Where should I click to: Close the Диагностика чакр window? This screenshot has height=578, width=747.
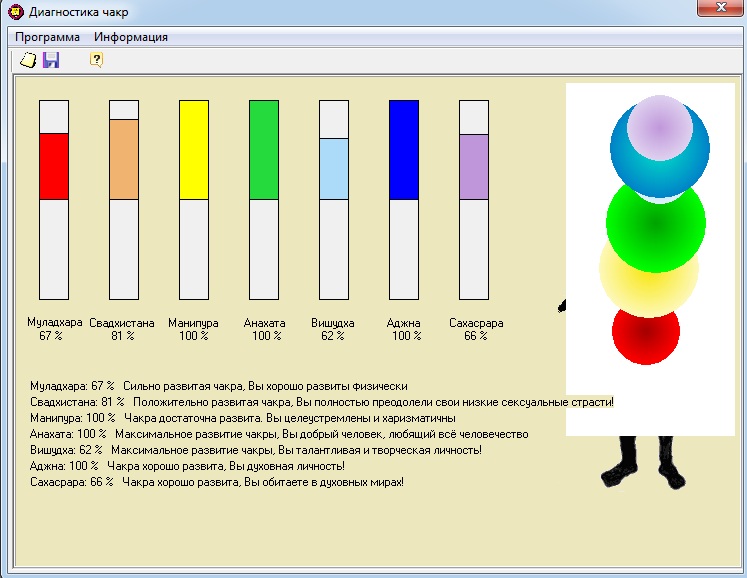[720, 8]
